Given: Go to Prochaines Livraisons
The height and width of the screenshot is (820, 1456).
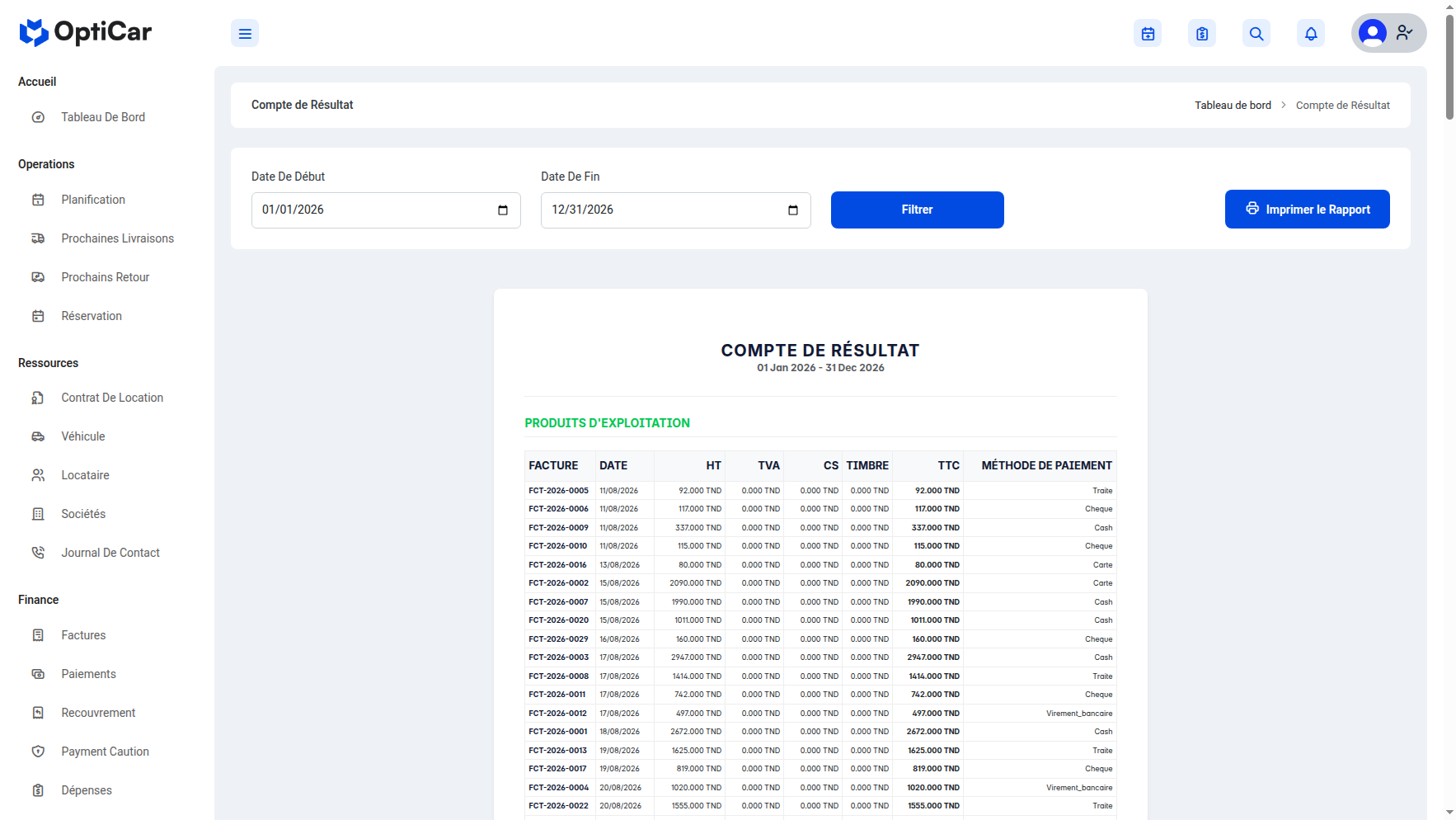Looking at the screenshot, I should [x=117, y=238].
